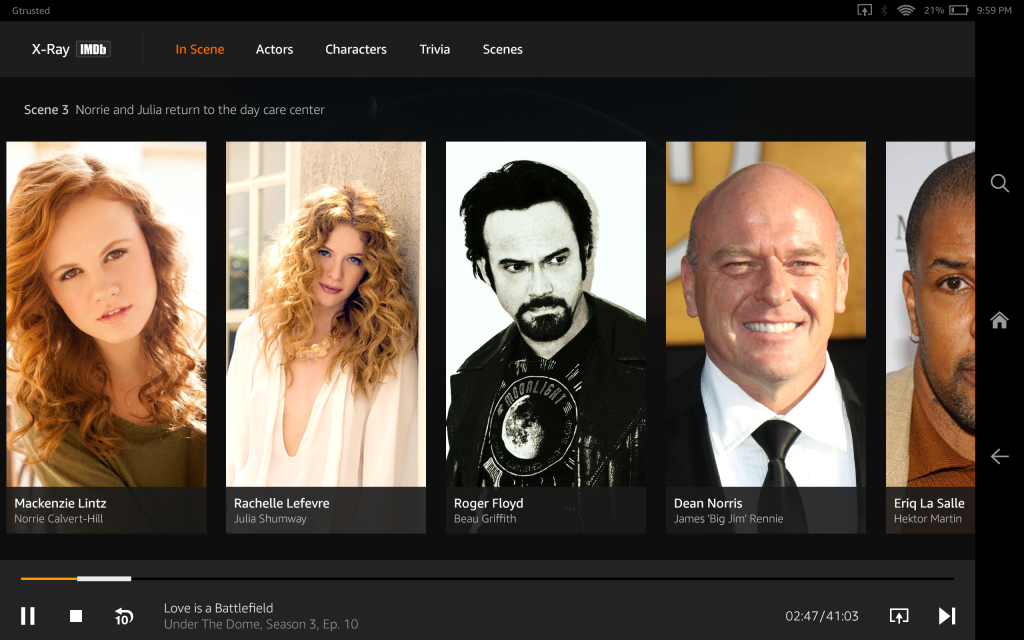The width and height of the screenshot is (1024, 640).
Task: Click the Gtrusted status bar label
Action: coord(31,10)
